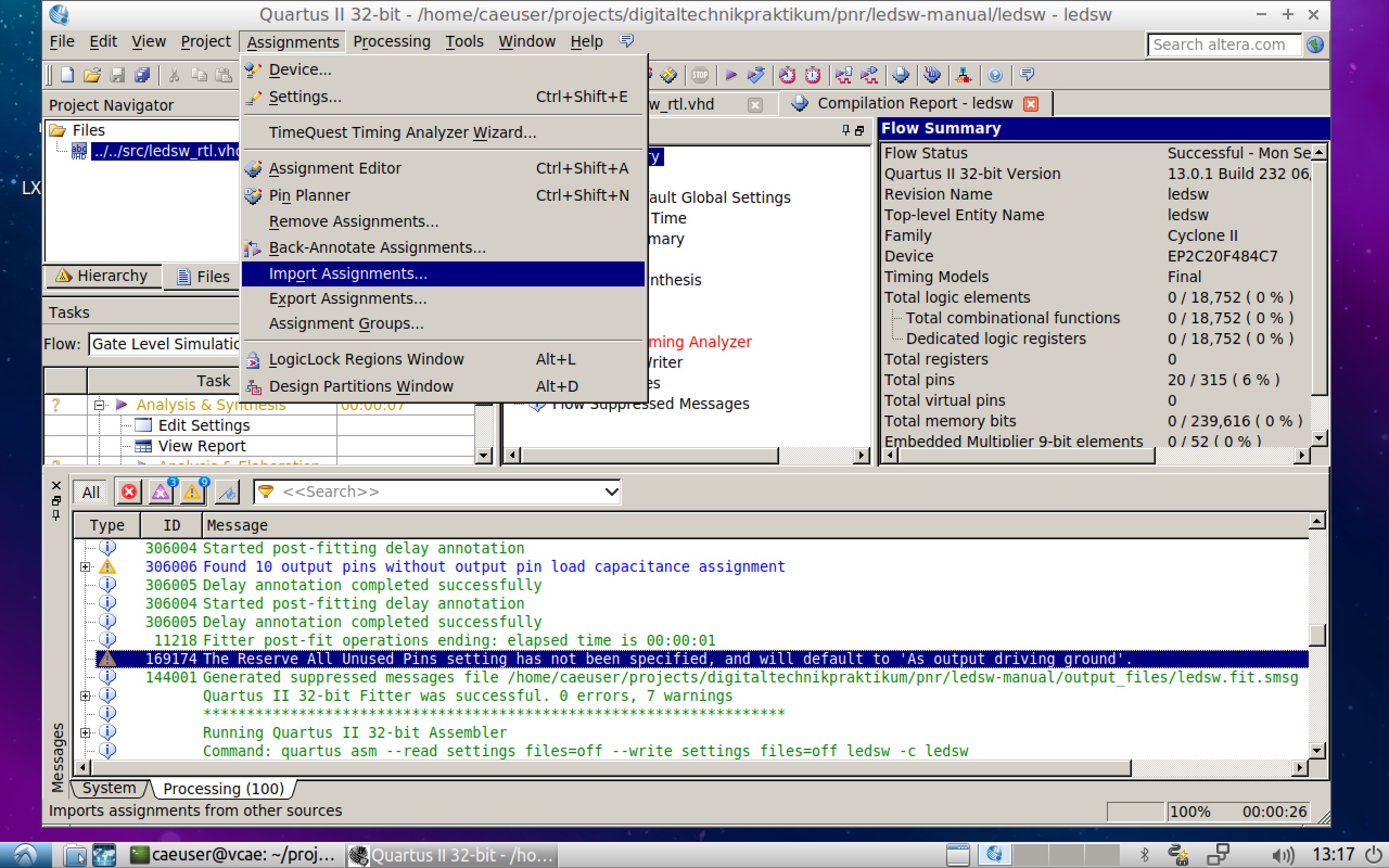The image size is (1389, 868).
Task: Open TimeQuest Timing Analyzer stopwatch icon
Action: 813,75
